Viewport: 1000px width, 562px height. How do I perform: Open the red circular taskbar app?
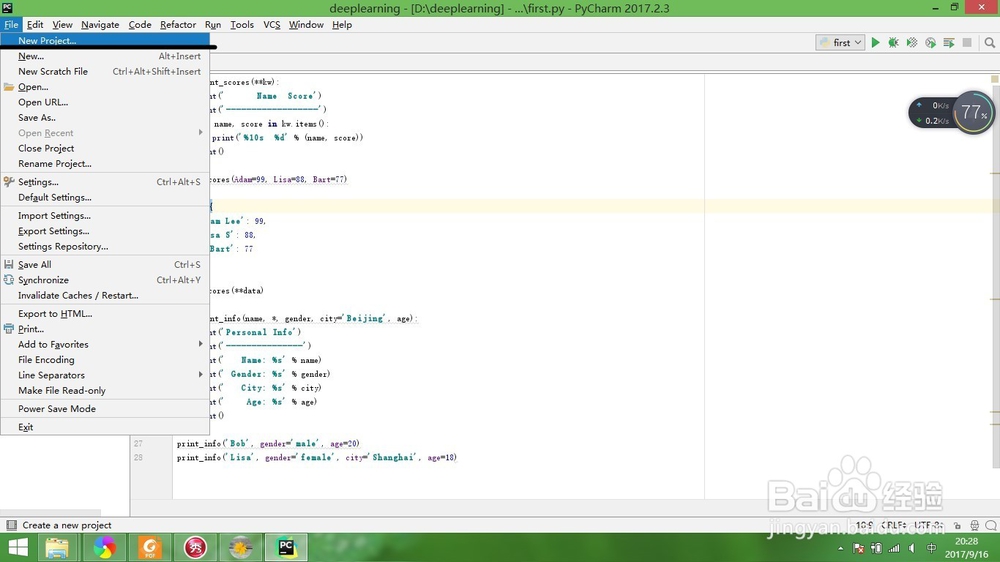click(195, 547)
